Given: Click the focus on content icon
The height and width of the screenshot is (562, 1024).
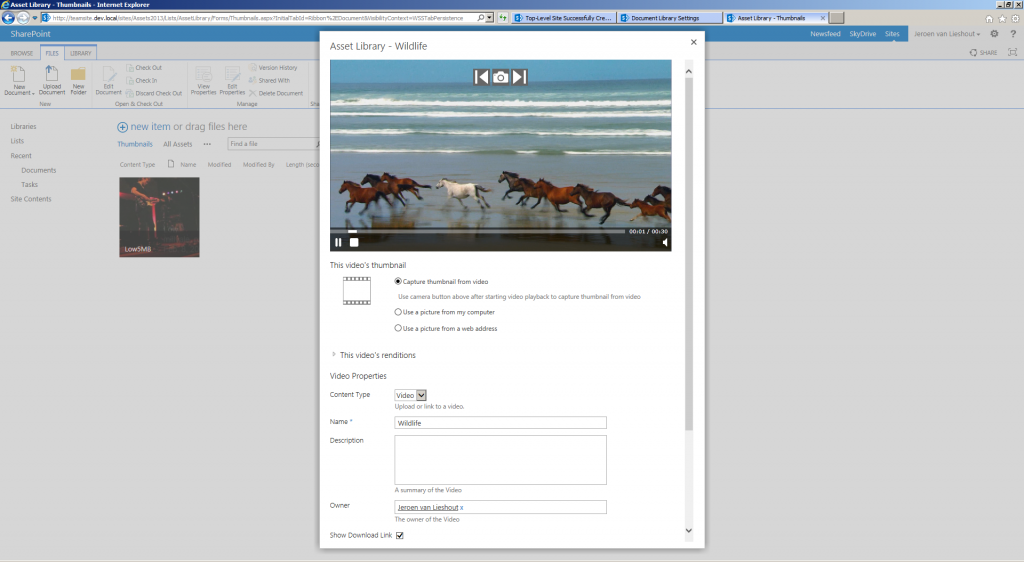Looking at the screenshot, I should pos(1012,53).
